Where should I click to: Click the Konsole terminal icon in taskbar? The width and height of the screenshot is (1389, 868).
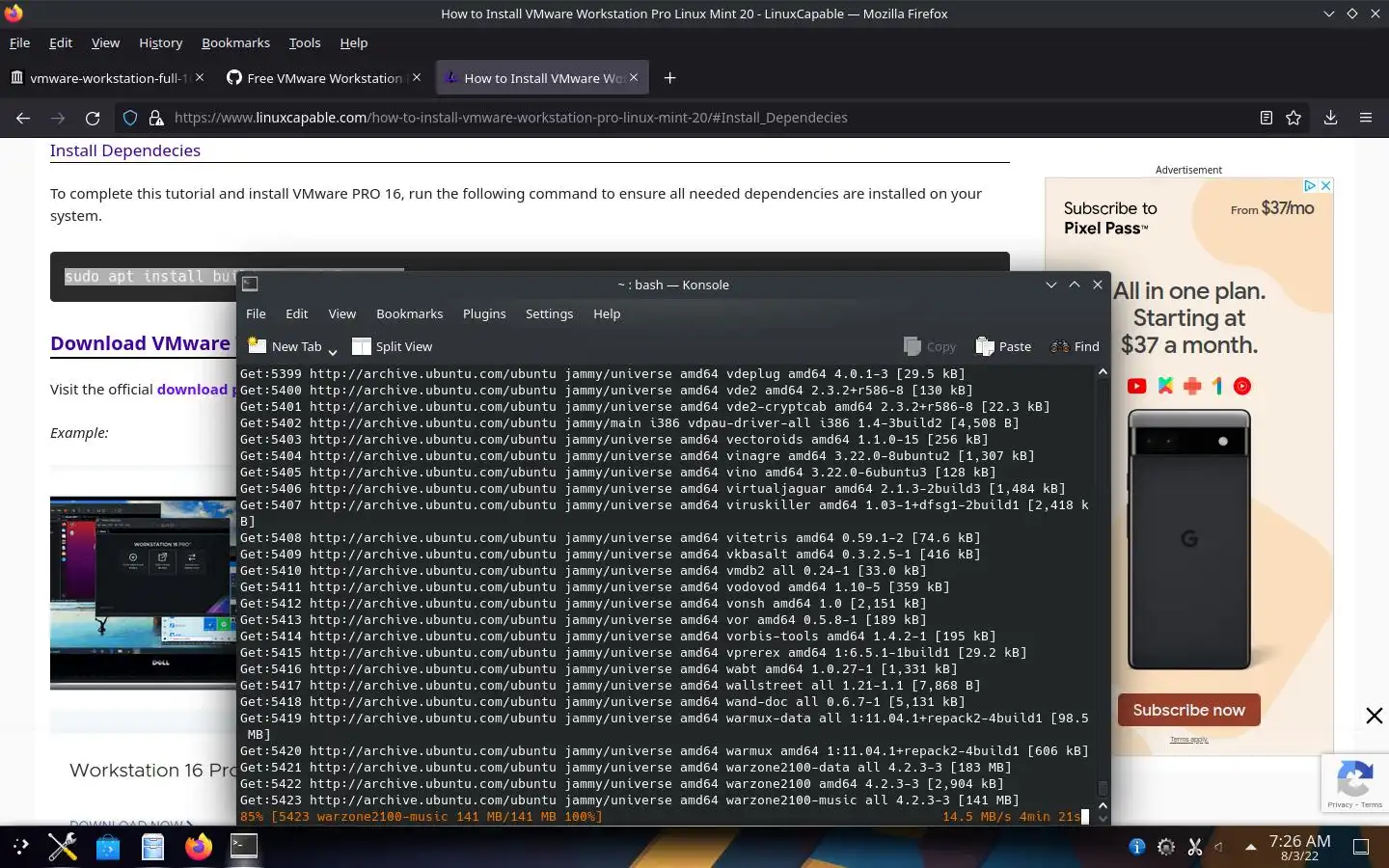tap(244, 847)
